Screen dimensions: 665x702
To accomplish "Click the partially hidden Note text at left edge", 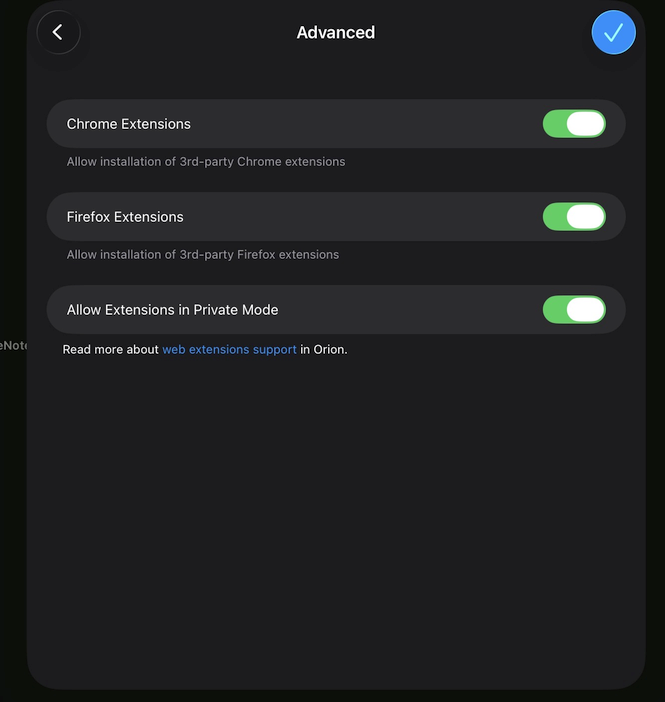I will (x=13, y=345).
